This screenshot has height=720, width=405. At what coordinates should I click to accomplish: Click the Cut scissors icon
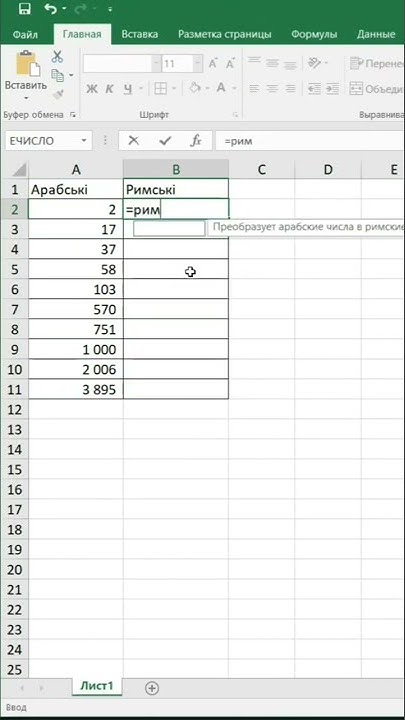[x=57, y=57]
